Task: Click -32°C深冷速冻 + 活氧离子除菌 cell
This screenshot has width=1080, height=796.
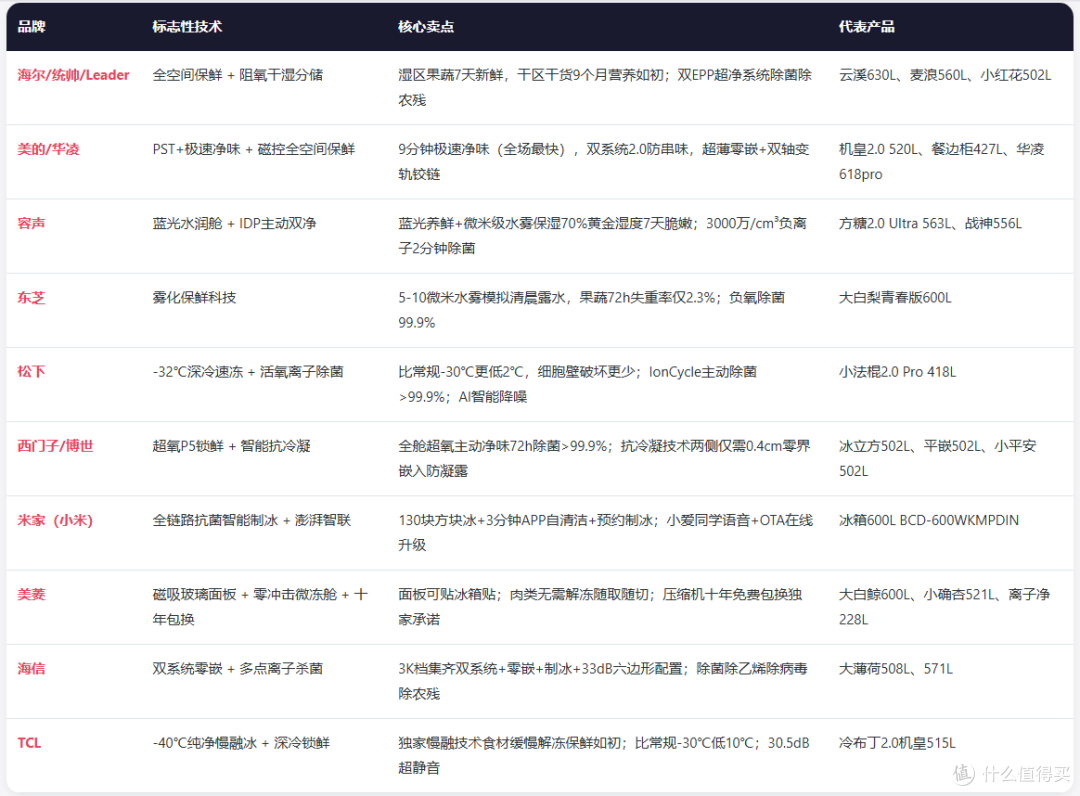Action: (x=248, y=372)
